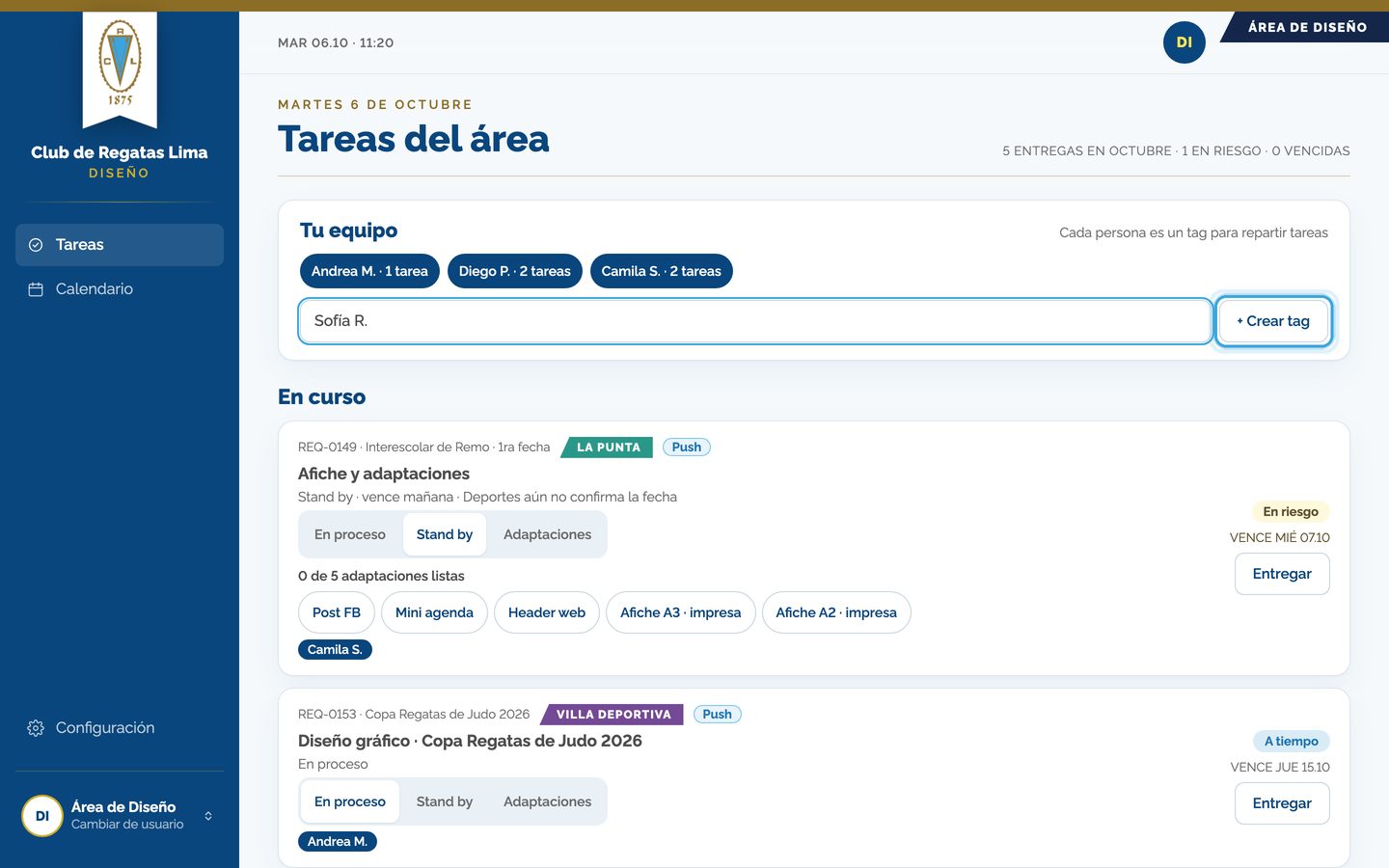Click the Push label on REQ-0153
This screenshot has height=868, width=1389.
pyautogui.click(x=717, y=715)
